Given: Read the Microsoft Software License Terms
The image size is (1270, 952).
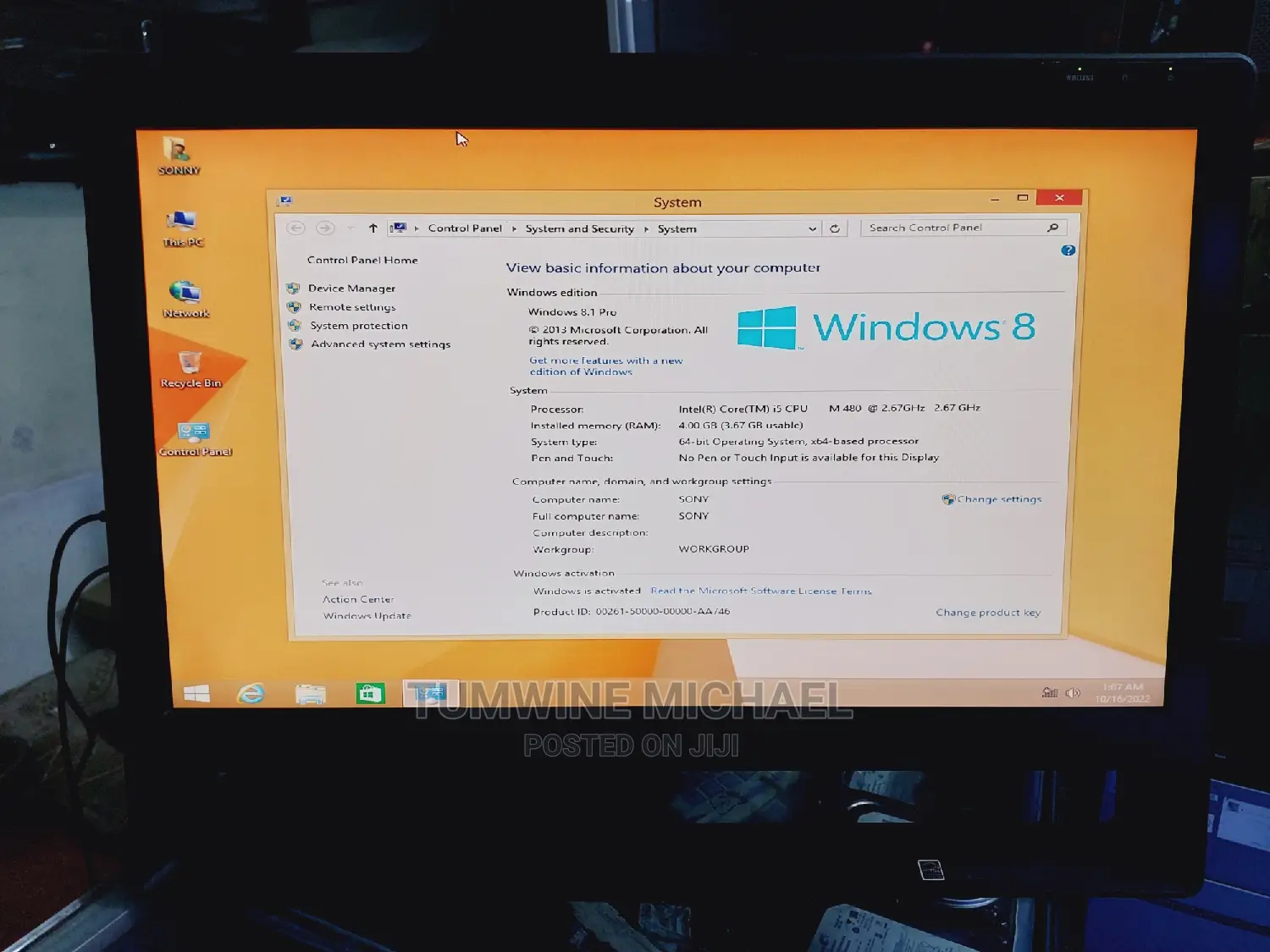Looking at the screenshot, I should (x=761, y=591).
